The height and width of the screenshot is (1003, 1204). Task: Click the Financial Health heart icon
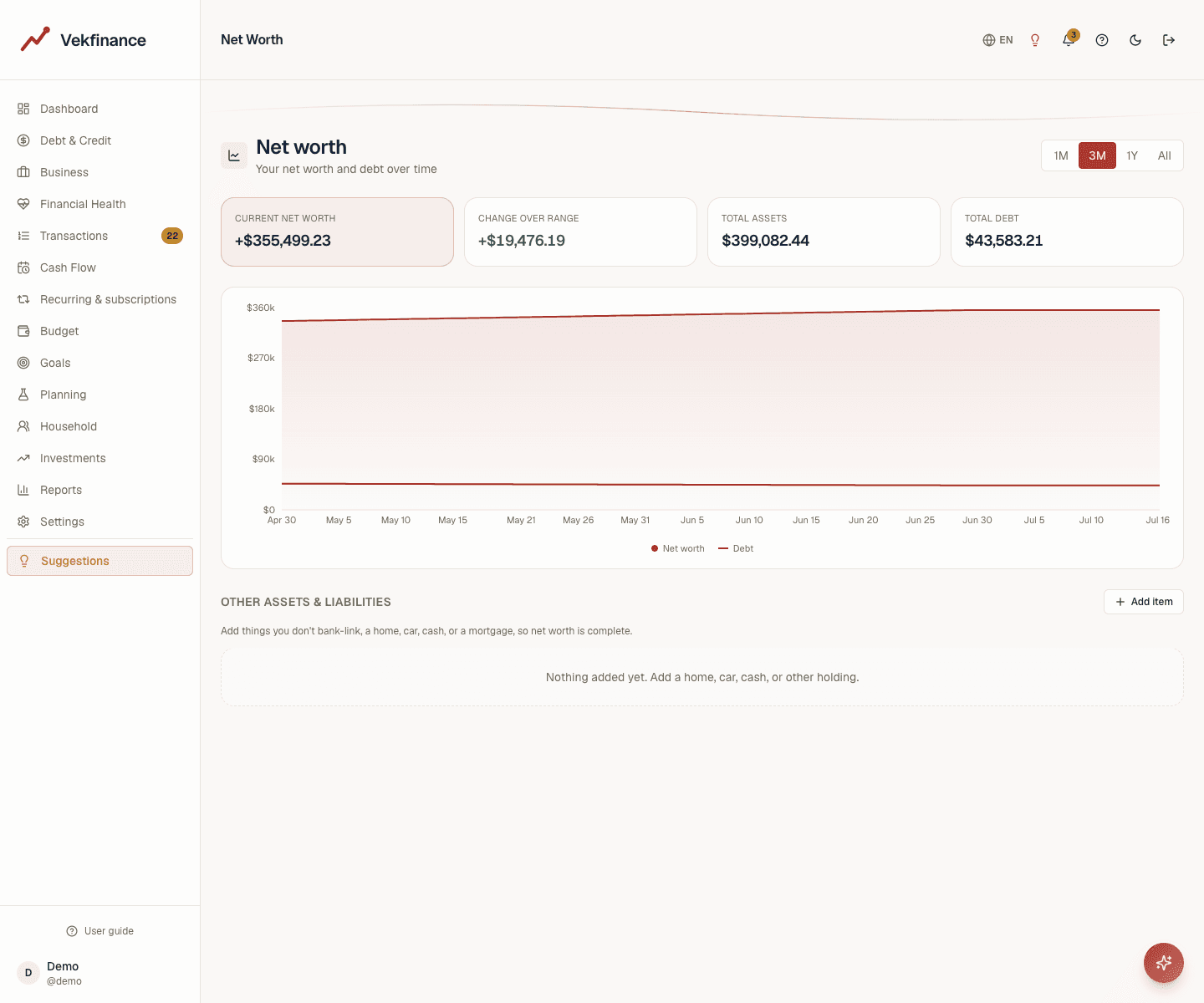[x=23, y=204]
